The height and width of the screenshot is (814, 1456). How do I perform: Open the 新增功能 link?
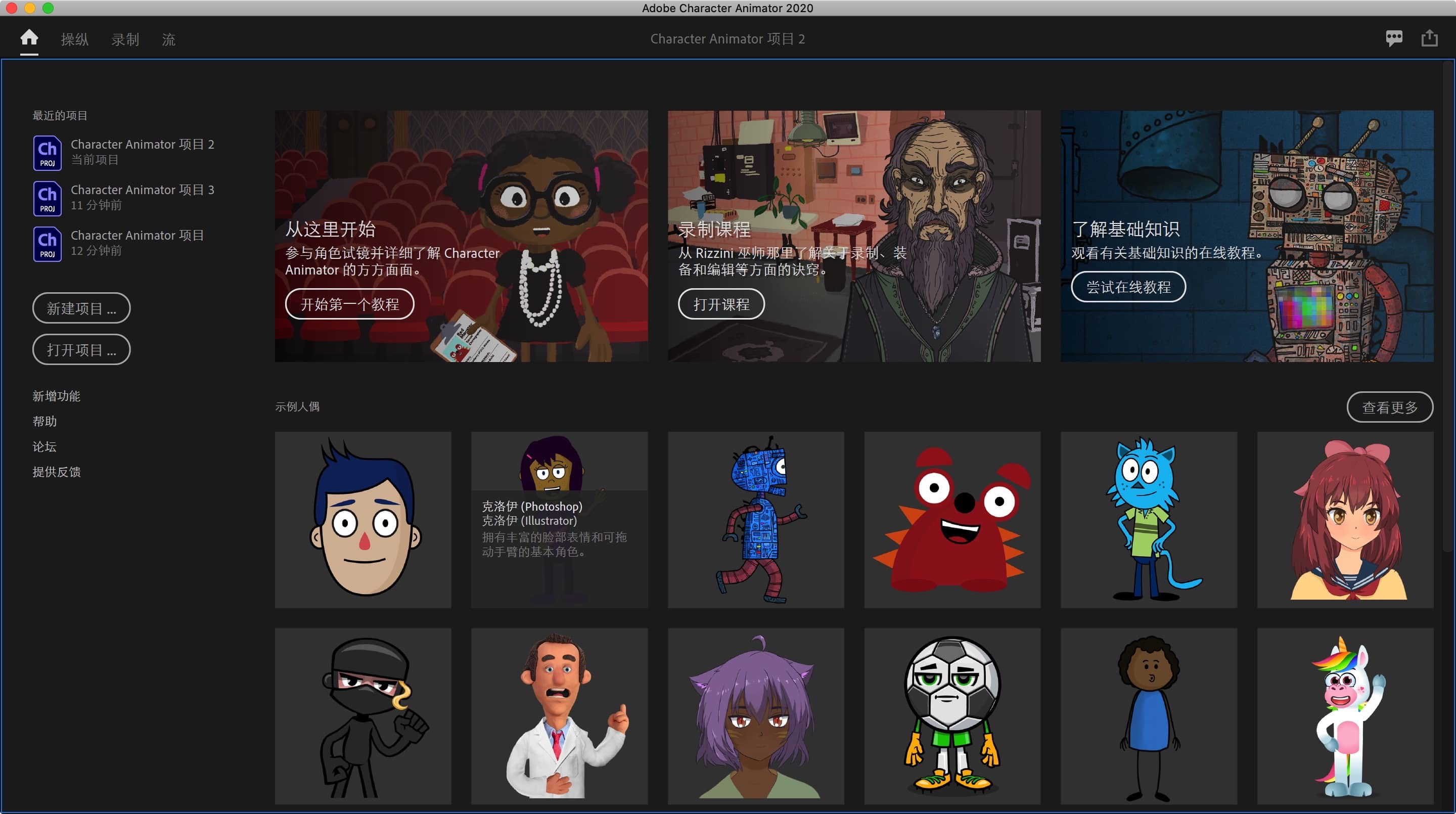point(57,396)
